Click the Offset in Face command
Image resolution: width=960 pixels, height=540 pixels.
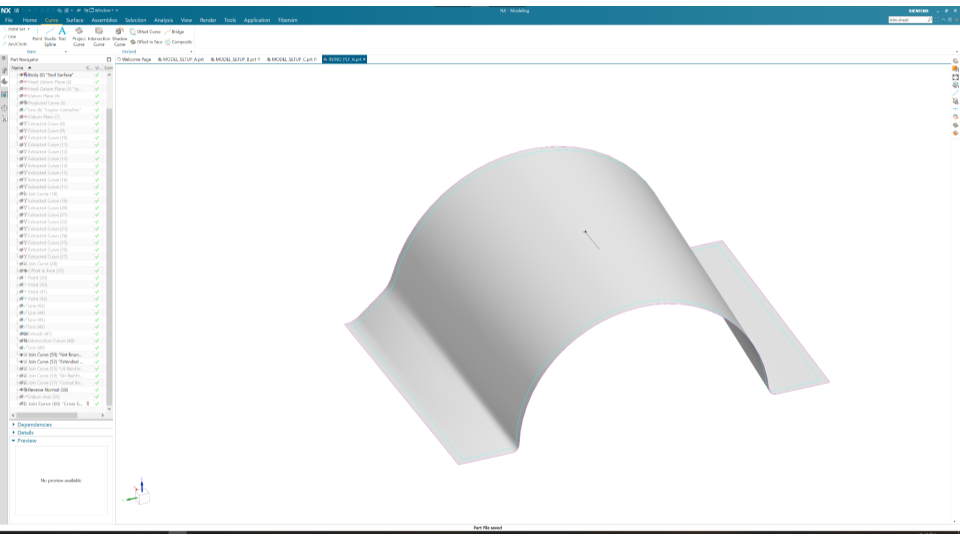[150, 42]
